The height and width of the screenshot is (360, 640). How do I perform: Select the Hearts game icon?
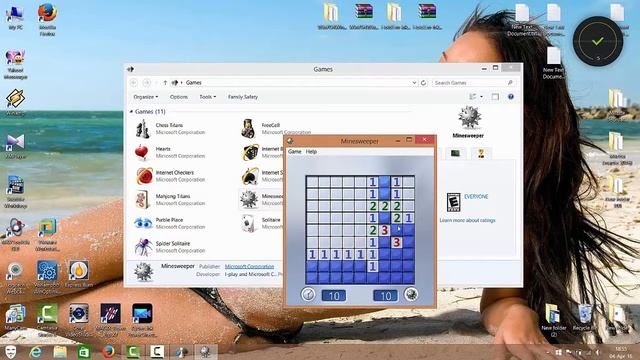142,152
